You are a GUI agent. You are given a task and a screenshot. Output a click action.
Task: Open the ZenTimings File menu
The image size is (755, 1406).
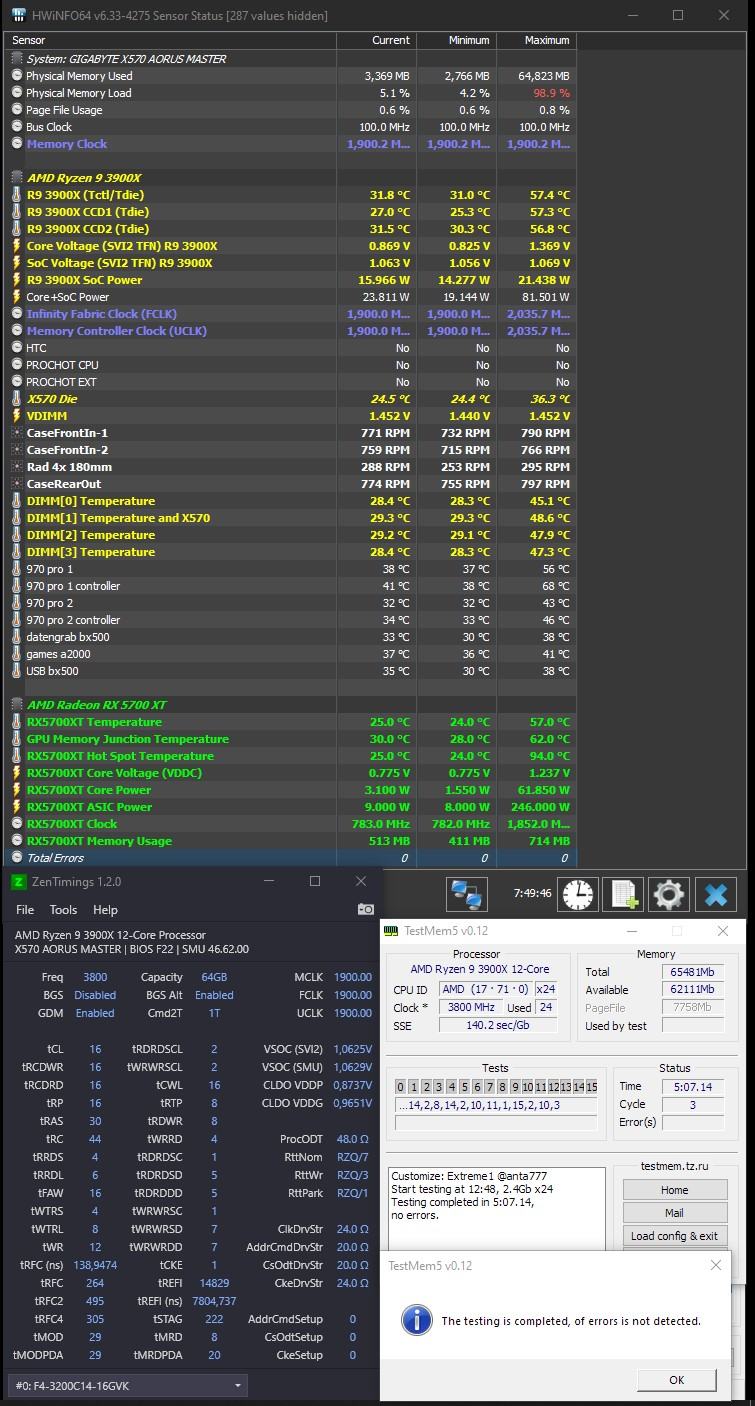tap(25, 910)
